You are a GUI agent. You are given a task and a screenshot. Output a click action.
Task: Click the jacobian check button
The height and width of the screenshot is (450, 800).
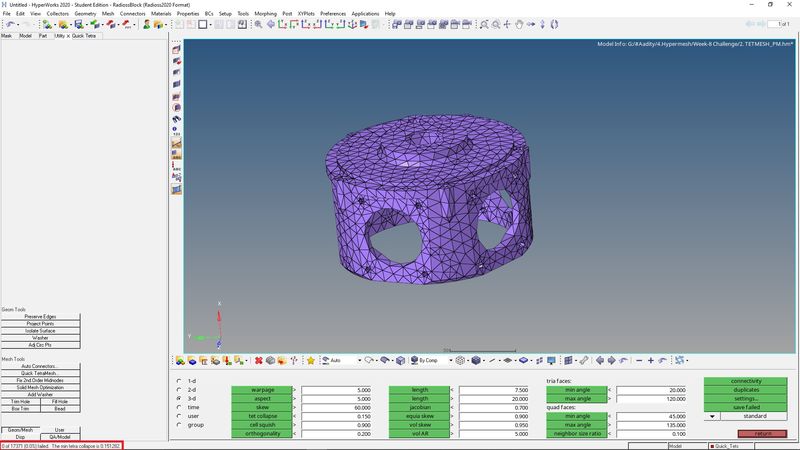tap(419, 408)
